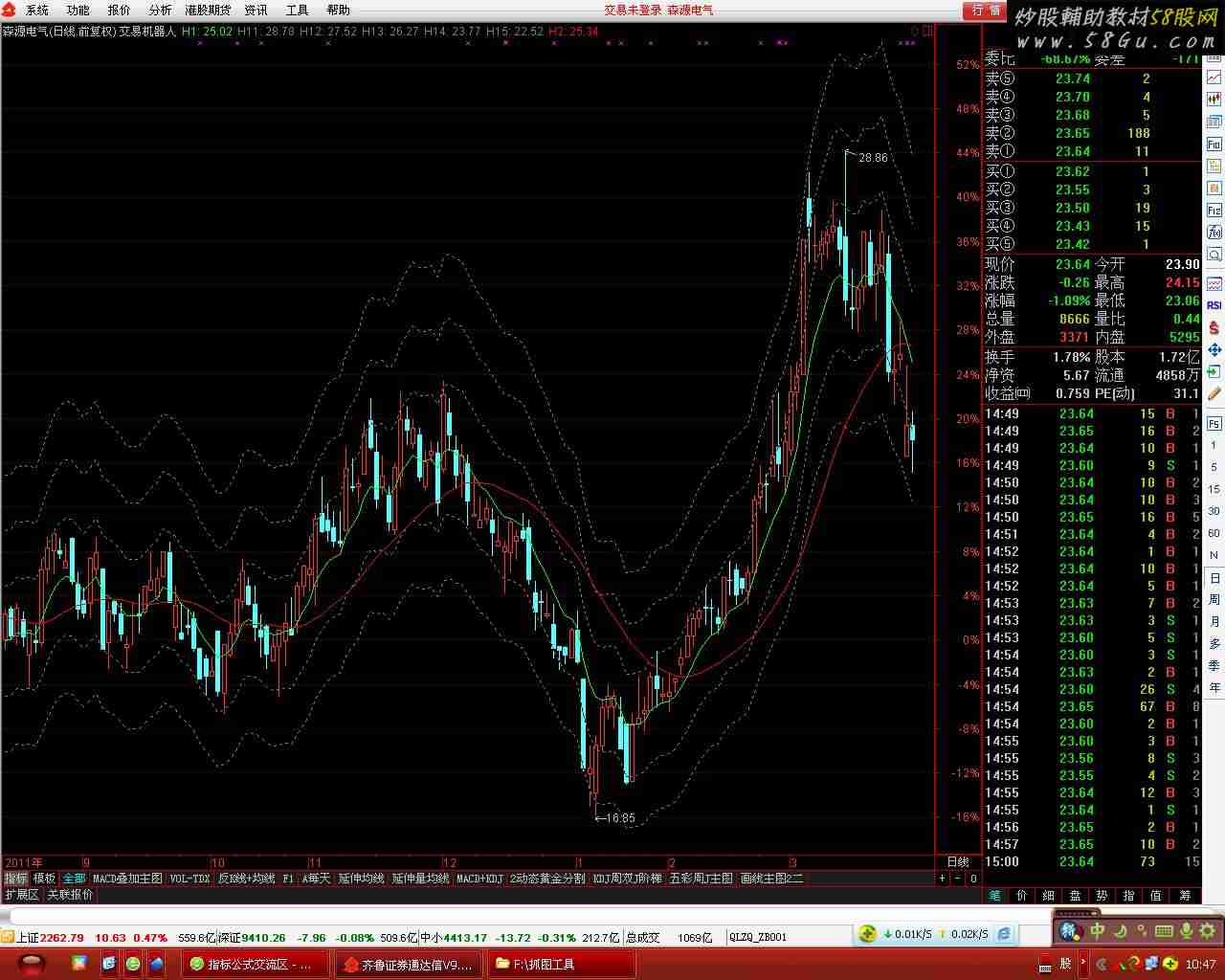Select the 季 quarterly period in the right sidebar
The width and height of the screenshot is (1225, 980).
click(x=1214, y=666)
